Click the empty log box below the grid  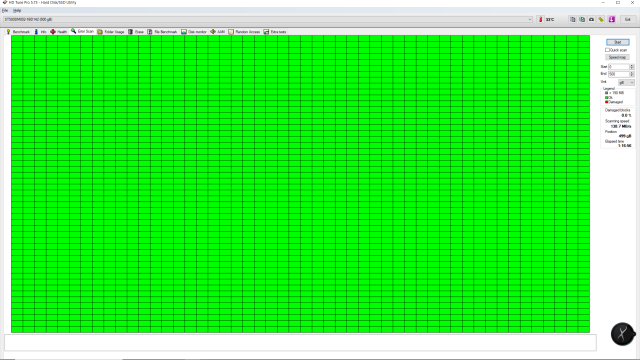[x=300, y=342]
